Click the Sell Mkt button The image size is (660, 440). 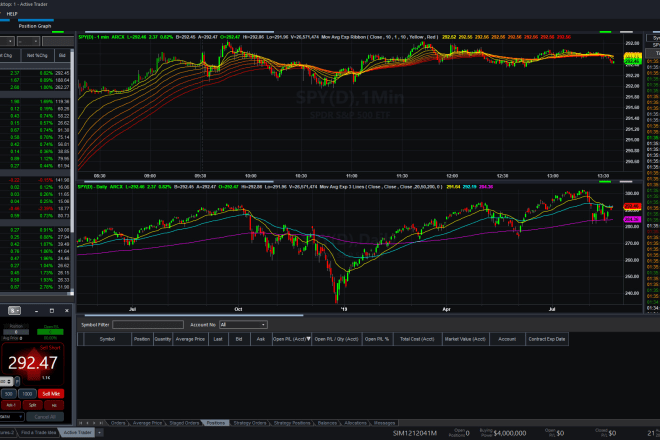51,394
